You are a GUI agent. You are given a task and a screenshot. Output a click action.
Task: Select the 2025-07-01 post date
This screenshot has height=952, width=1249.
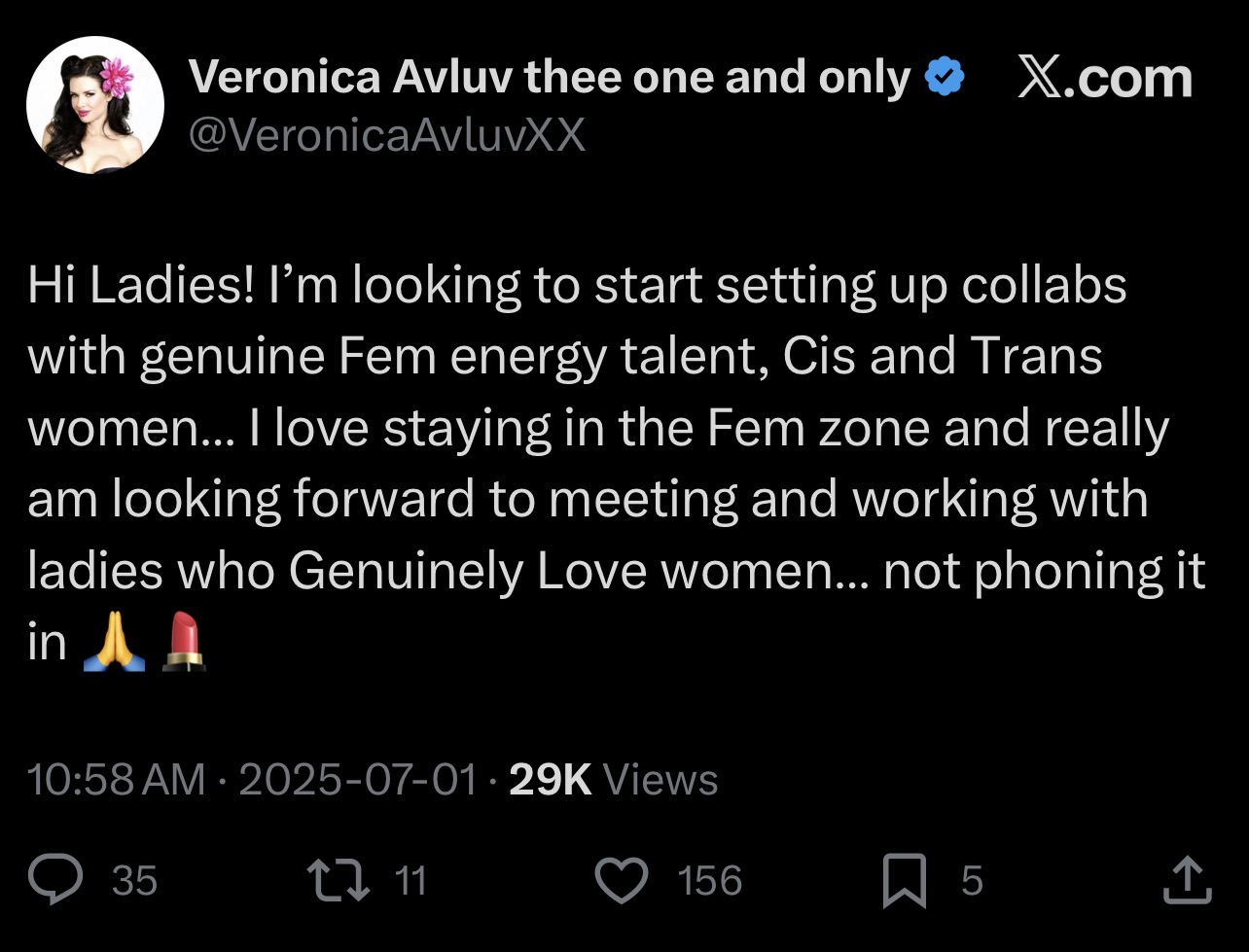359,779
